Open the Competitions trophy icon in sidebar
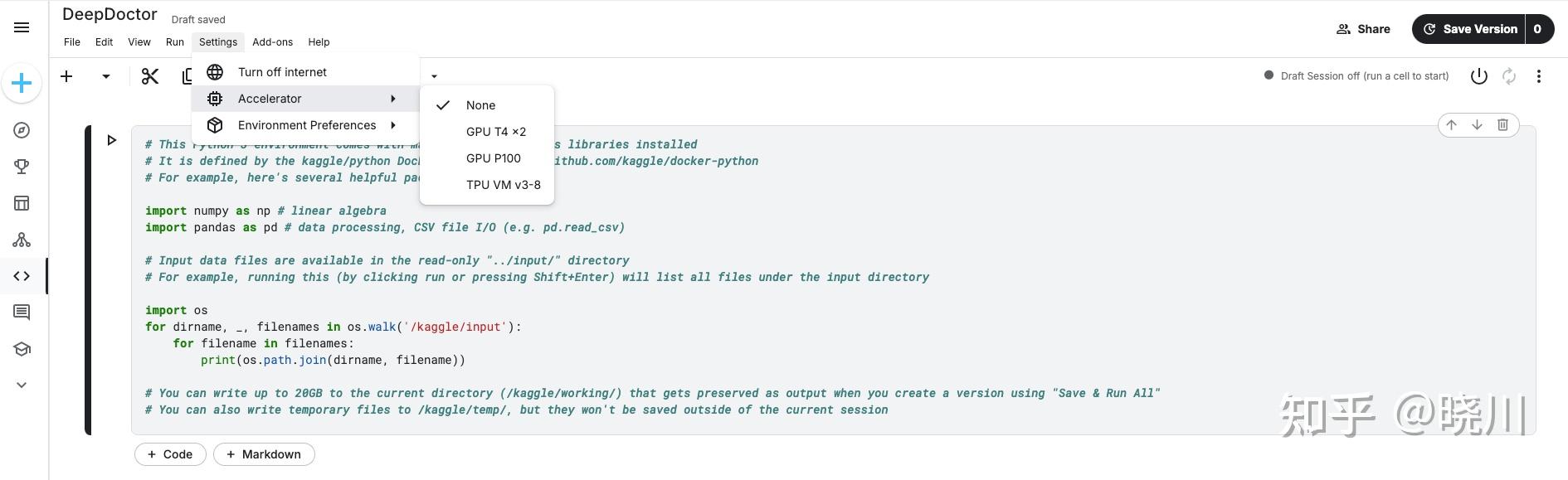 [22, 167]
